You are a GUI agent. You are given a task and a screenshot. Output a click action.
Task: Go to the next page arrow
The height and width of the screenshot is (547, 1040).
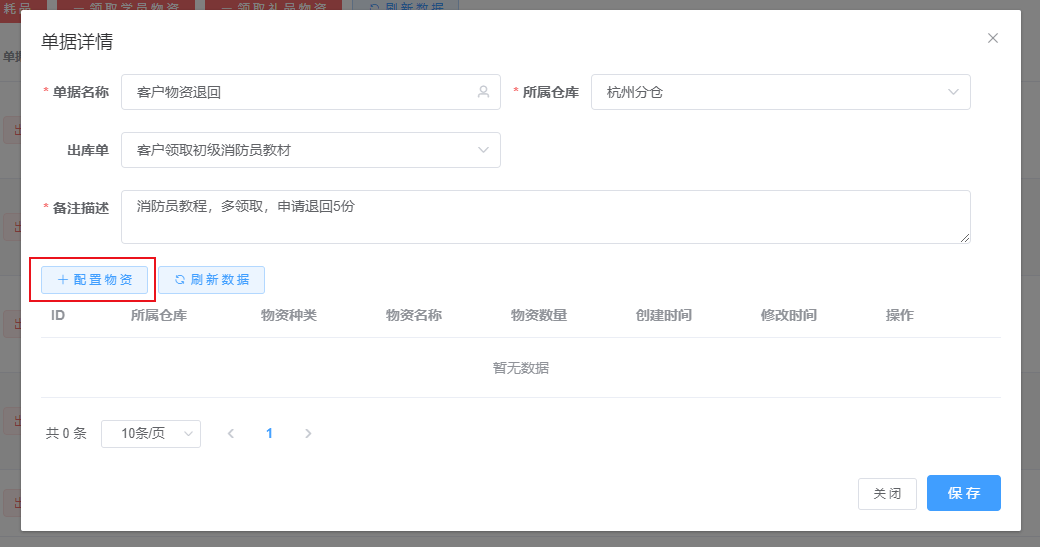308,434
